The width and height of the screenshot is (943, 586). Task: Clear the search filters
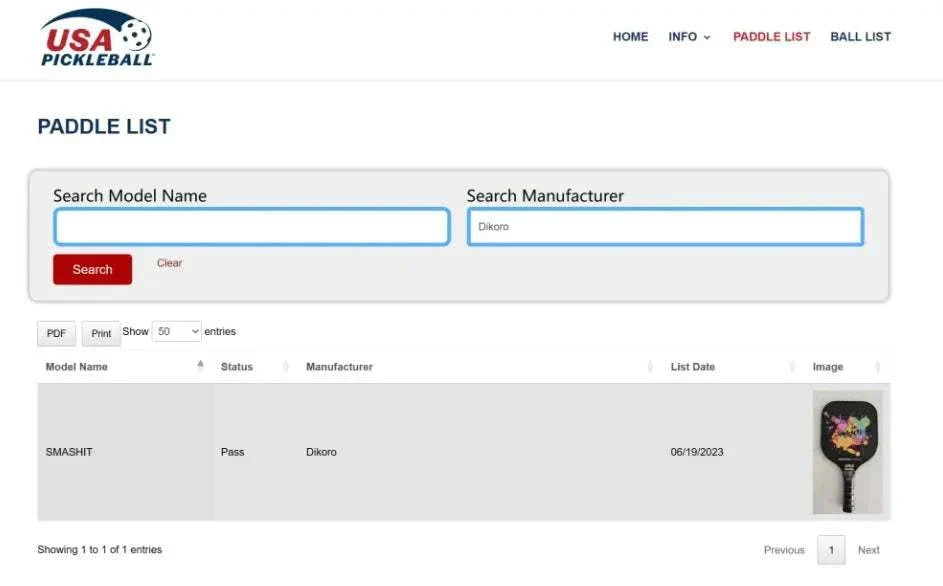[x=169, y=263]
